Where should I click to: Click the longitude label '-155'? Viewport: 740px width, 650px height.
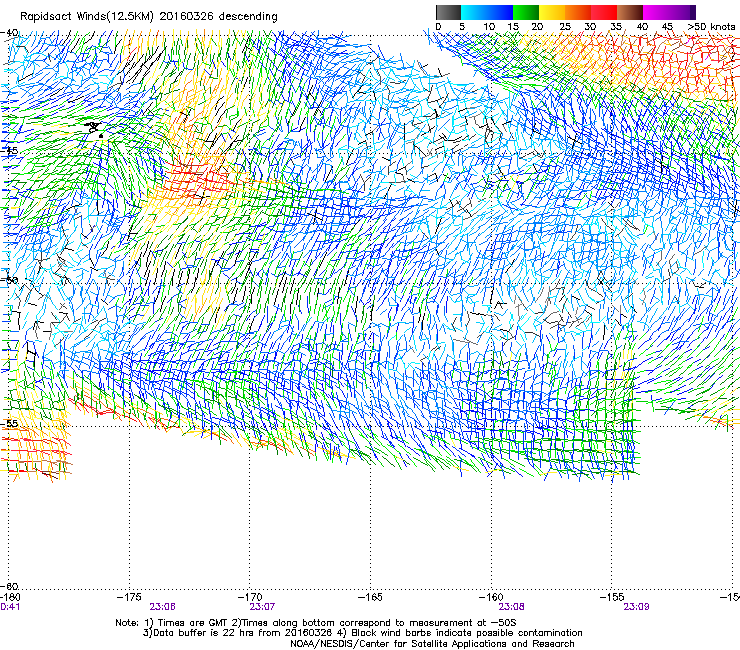click(612, 597)
